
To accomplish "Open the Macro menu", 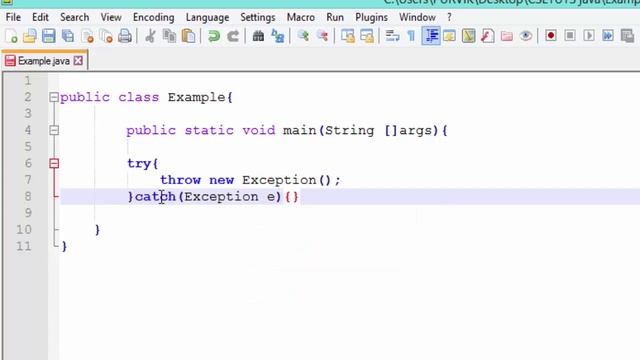I will 300,18.
